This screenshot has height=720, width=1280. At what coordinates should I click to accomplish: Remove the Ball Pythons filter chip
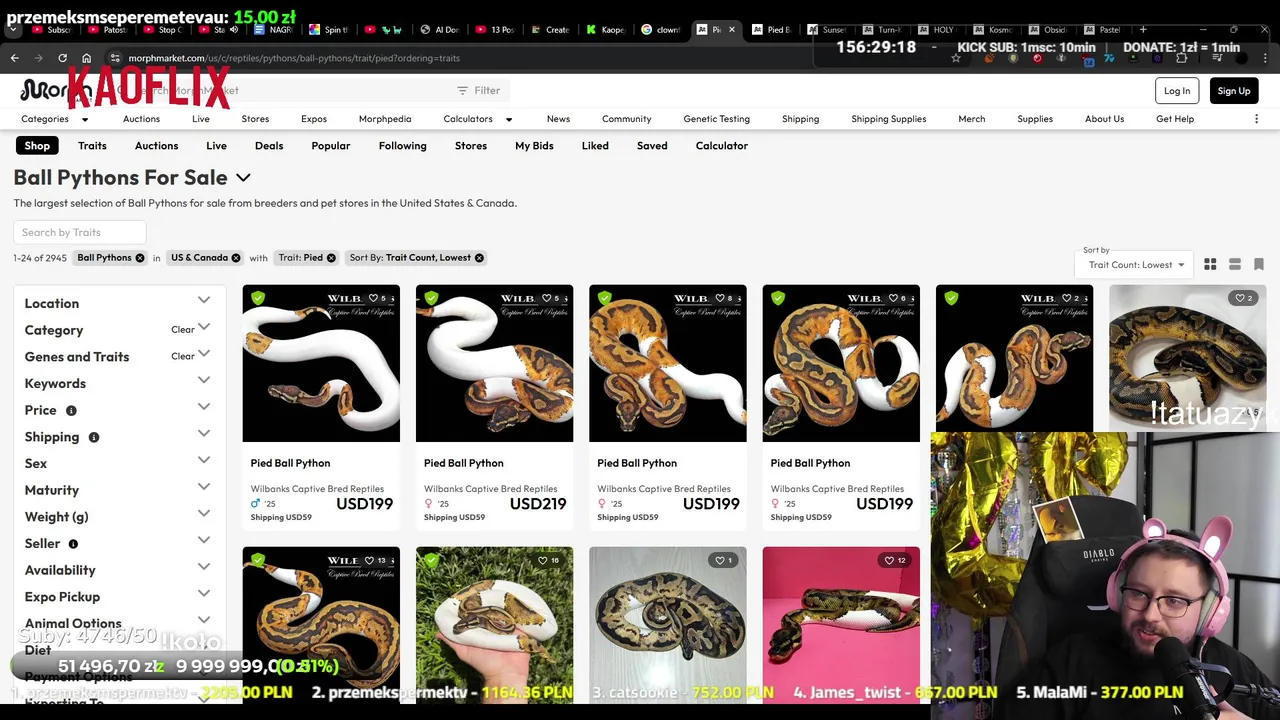click(140, 258)
